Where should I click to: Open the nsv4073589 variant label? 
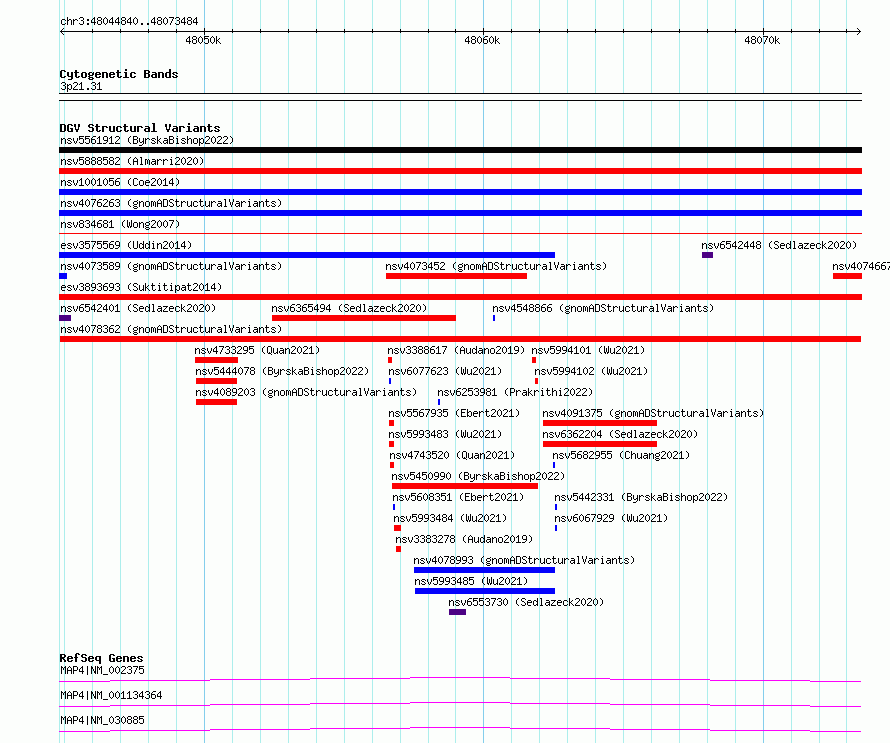pyautogui.click(x=171, y=266)
